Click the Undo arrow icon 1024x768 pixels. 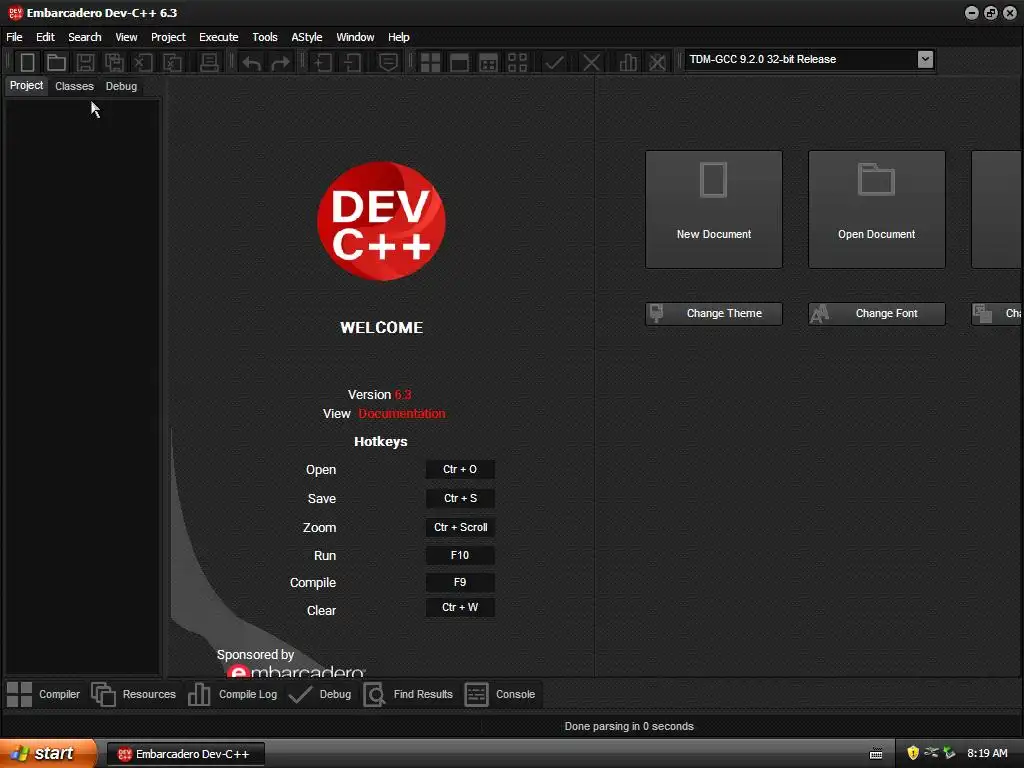(251, 62)
